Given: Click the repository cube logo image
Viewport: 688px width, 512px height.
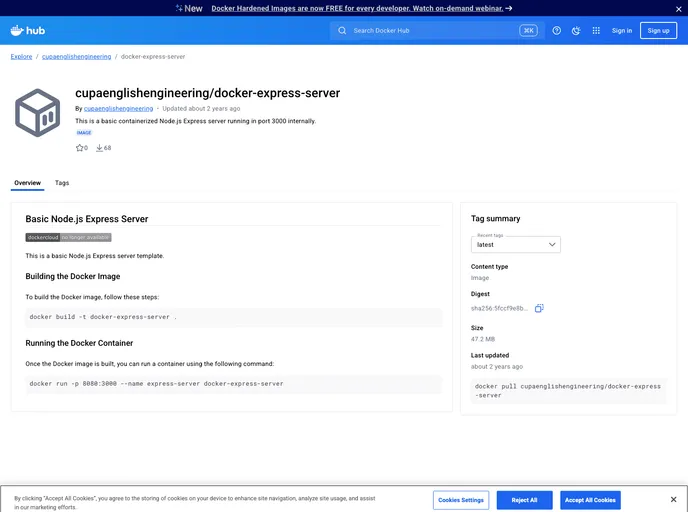Looking at the screenshot, I should point(38,113).
